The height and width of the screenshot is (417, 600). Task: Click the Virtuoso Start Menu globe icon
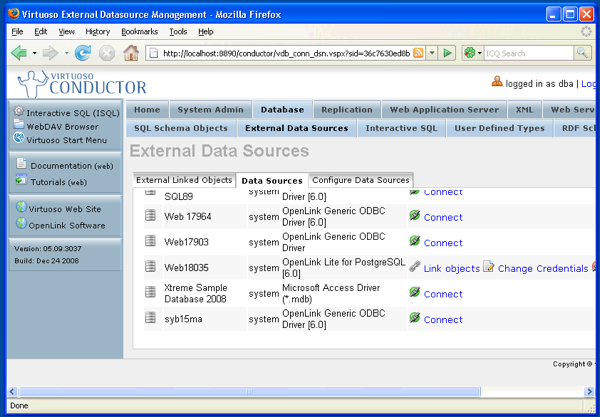tap(18, 138)
